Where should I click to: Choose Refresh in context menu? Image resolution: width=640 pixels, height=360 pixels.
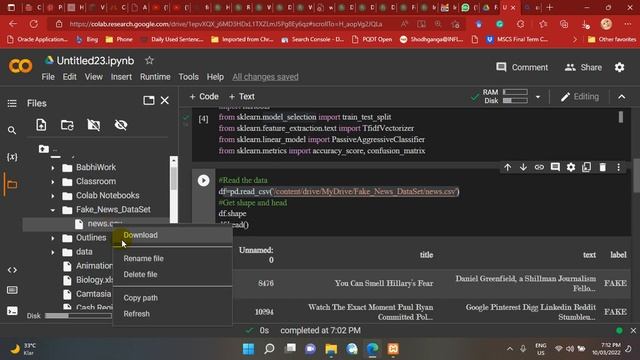pos(172,314)
